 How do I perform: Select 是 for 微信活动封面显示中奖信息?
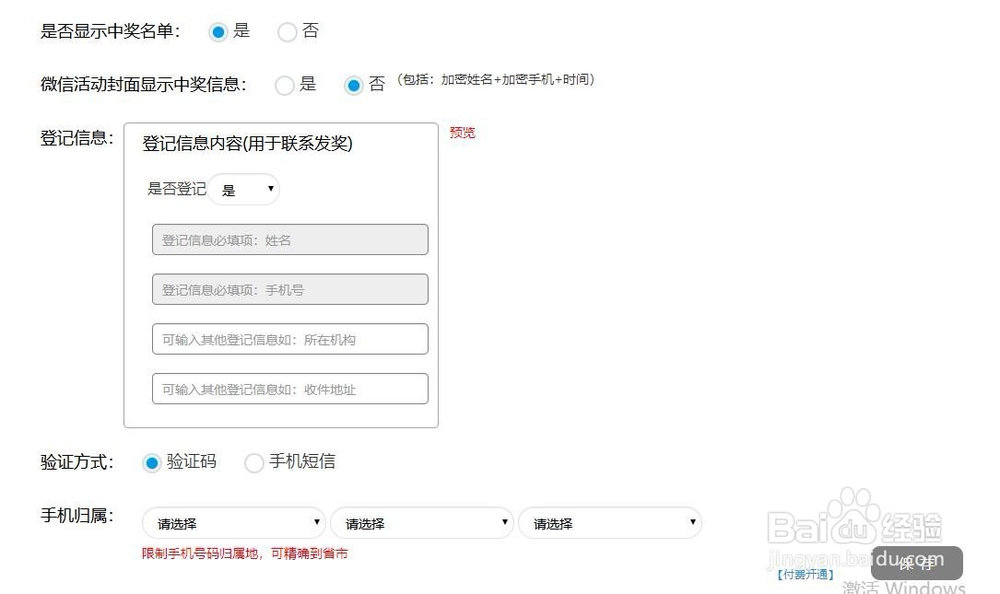[x=284, y=85]
